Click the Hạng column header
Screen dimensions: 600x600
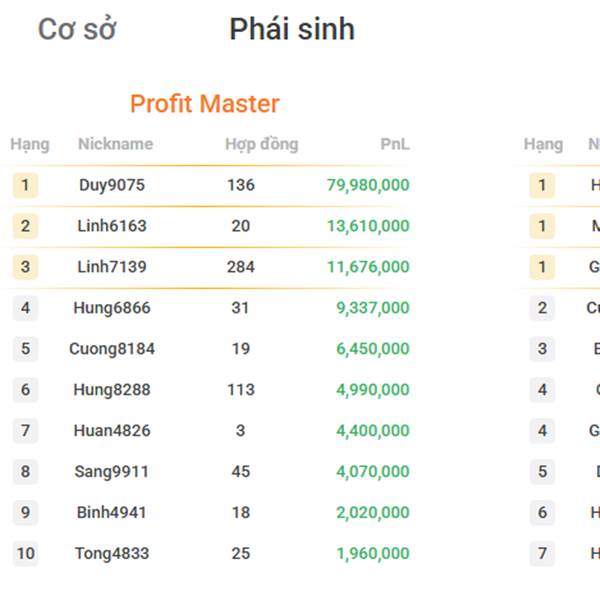[x=30, y=144]
